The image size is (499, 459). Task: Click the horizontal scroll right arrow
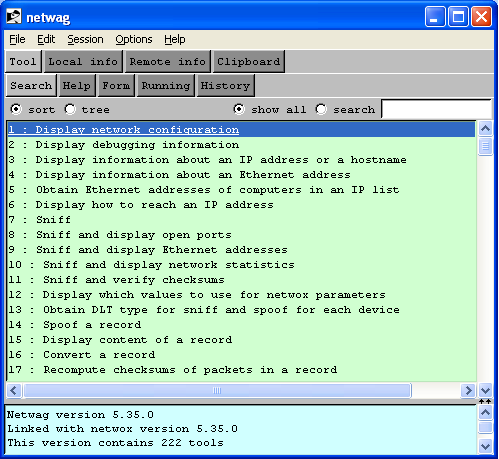pyautogui.click(x=468, y=390)
